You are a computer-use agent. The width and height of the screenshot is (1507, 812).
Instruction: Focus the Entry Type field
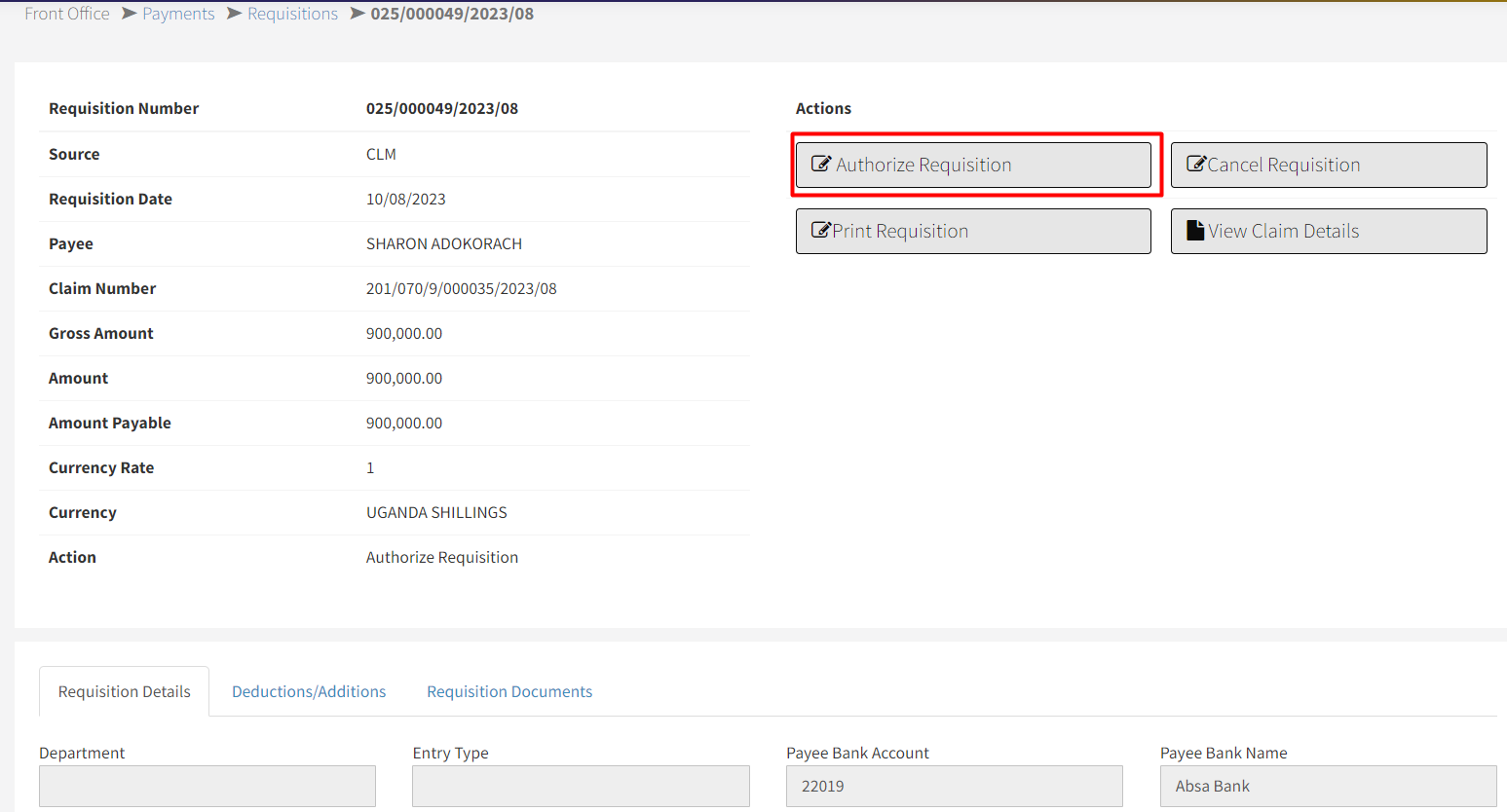pyautogui.click(x=581, y=786)
